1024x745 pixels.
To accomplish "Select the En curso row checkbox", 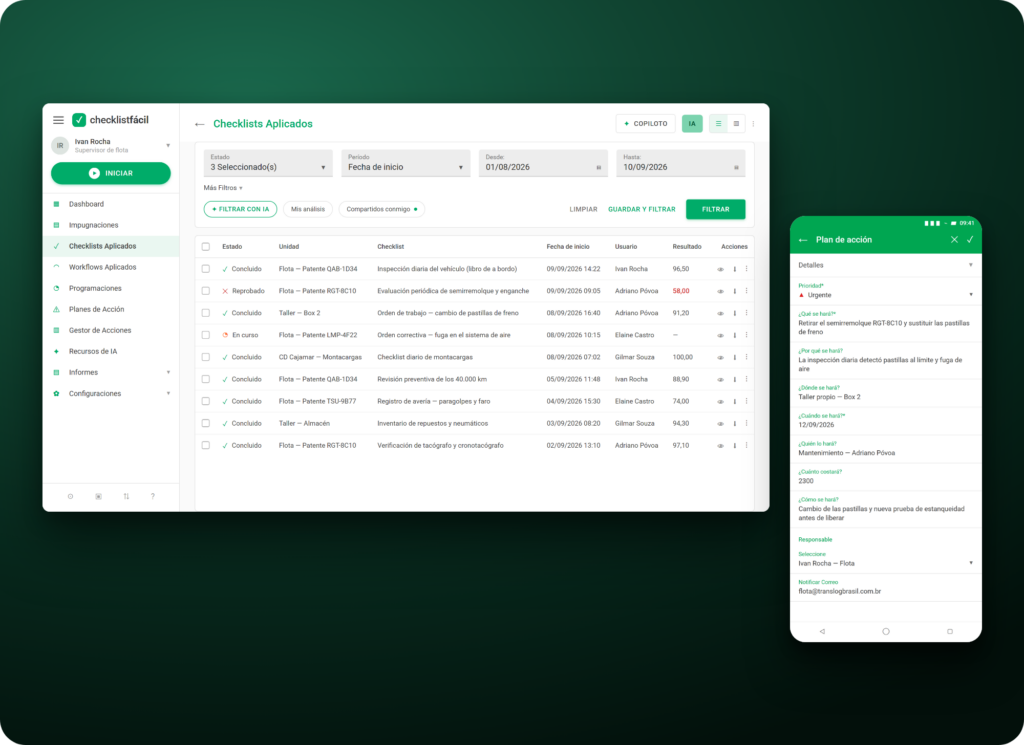I will pos(206,335).
